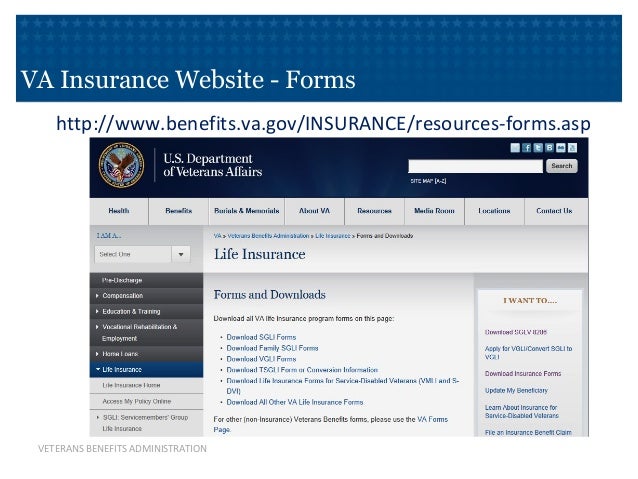Open the SITE MAP [A-Z] link
Viewport: 638px width, 479px height.
coord(428,181)
